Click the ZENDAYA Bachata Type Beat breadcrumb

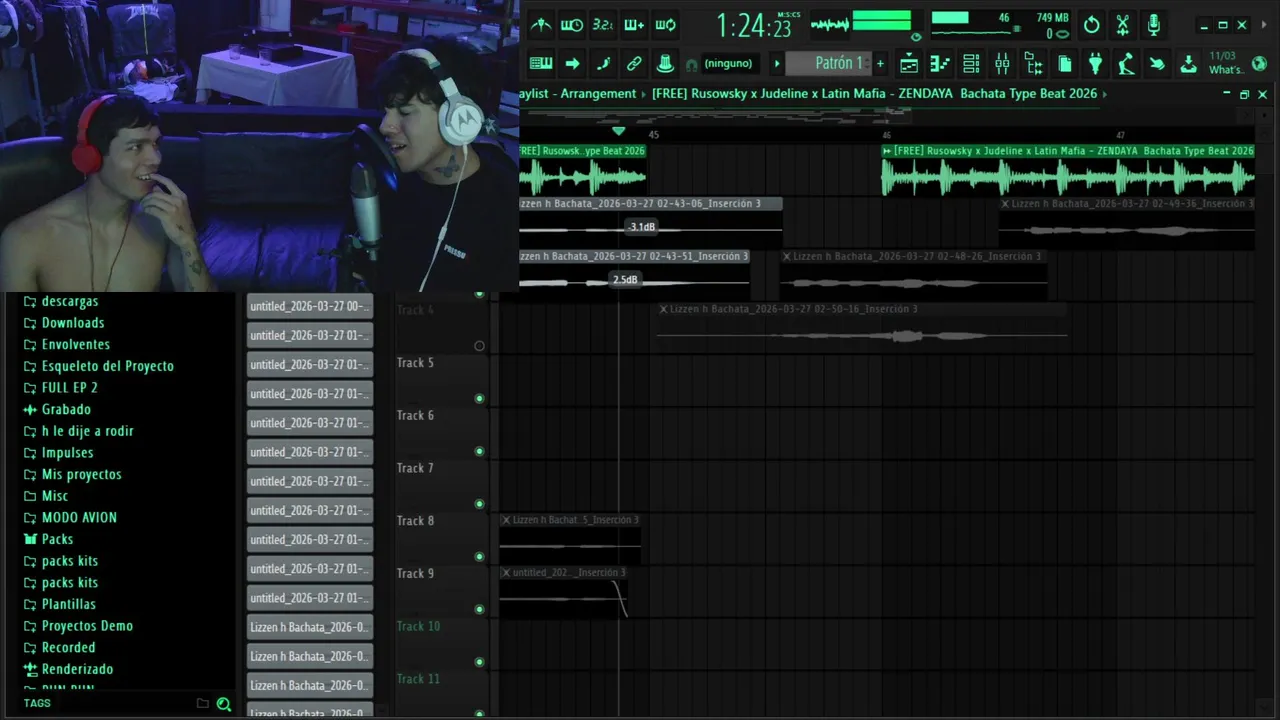tap(874, 93)
